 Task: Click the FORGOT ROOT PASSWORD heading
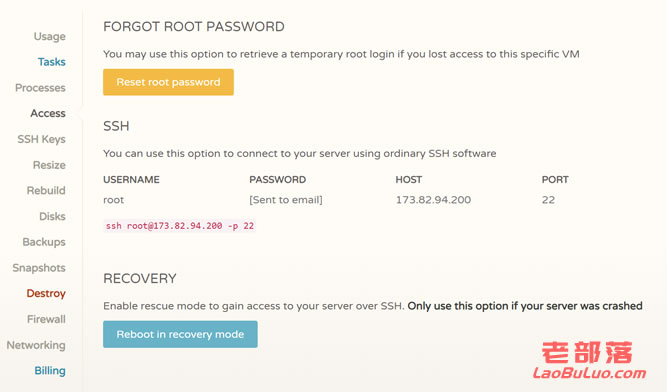click(194, 26)
